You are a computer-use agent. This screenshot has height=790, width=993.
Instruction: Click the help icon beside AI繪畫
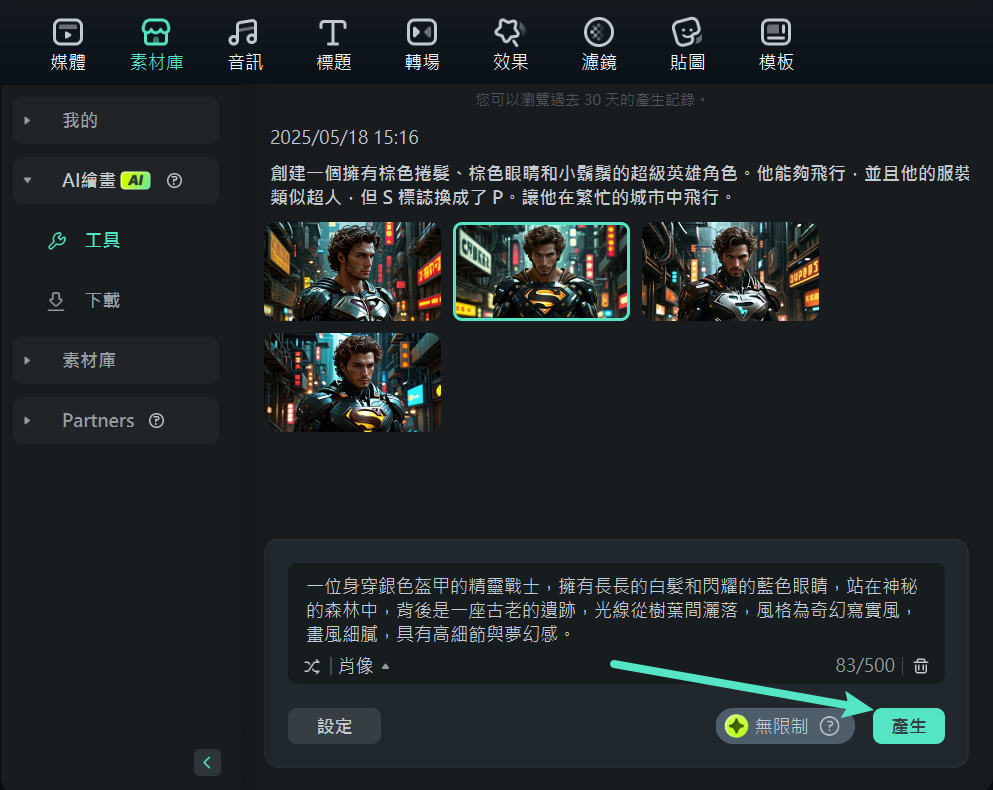(174, 181)
